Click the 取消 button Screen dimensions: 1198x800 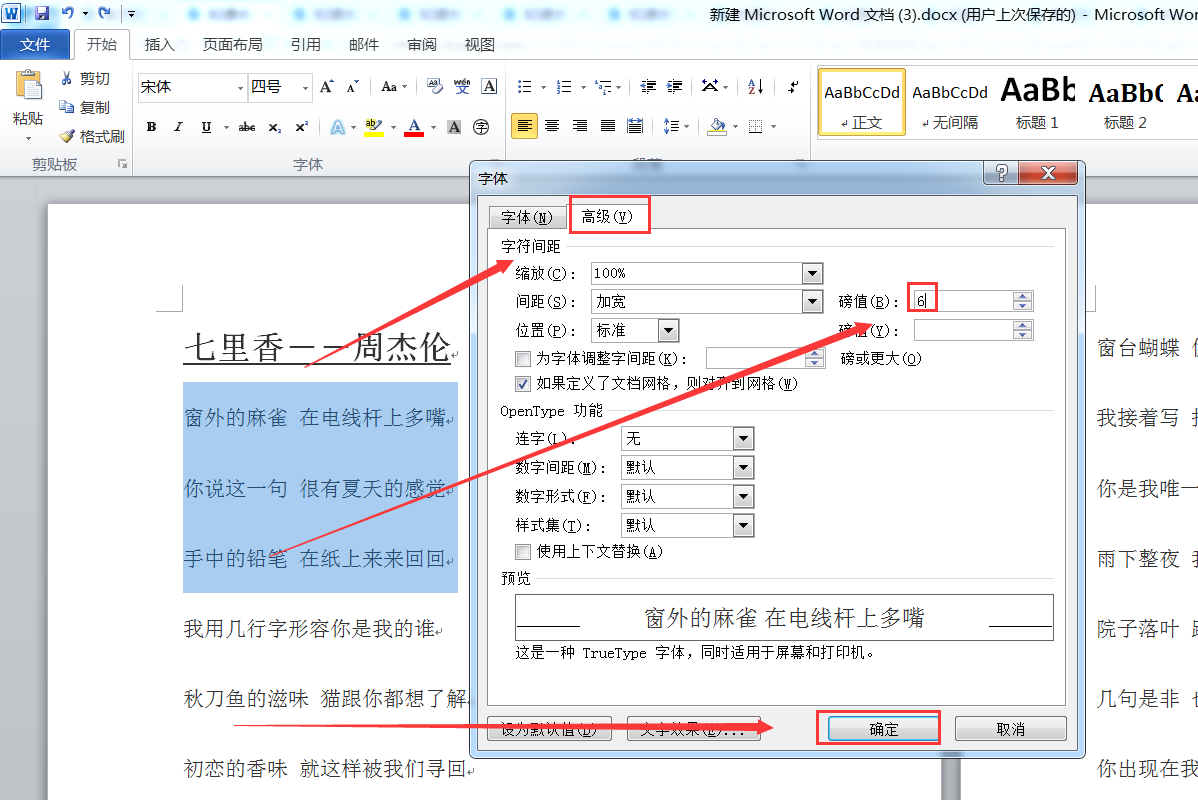(x=1010, y=729)
